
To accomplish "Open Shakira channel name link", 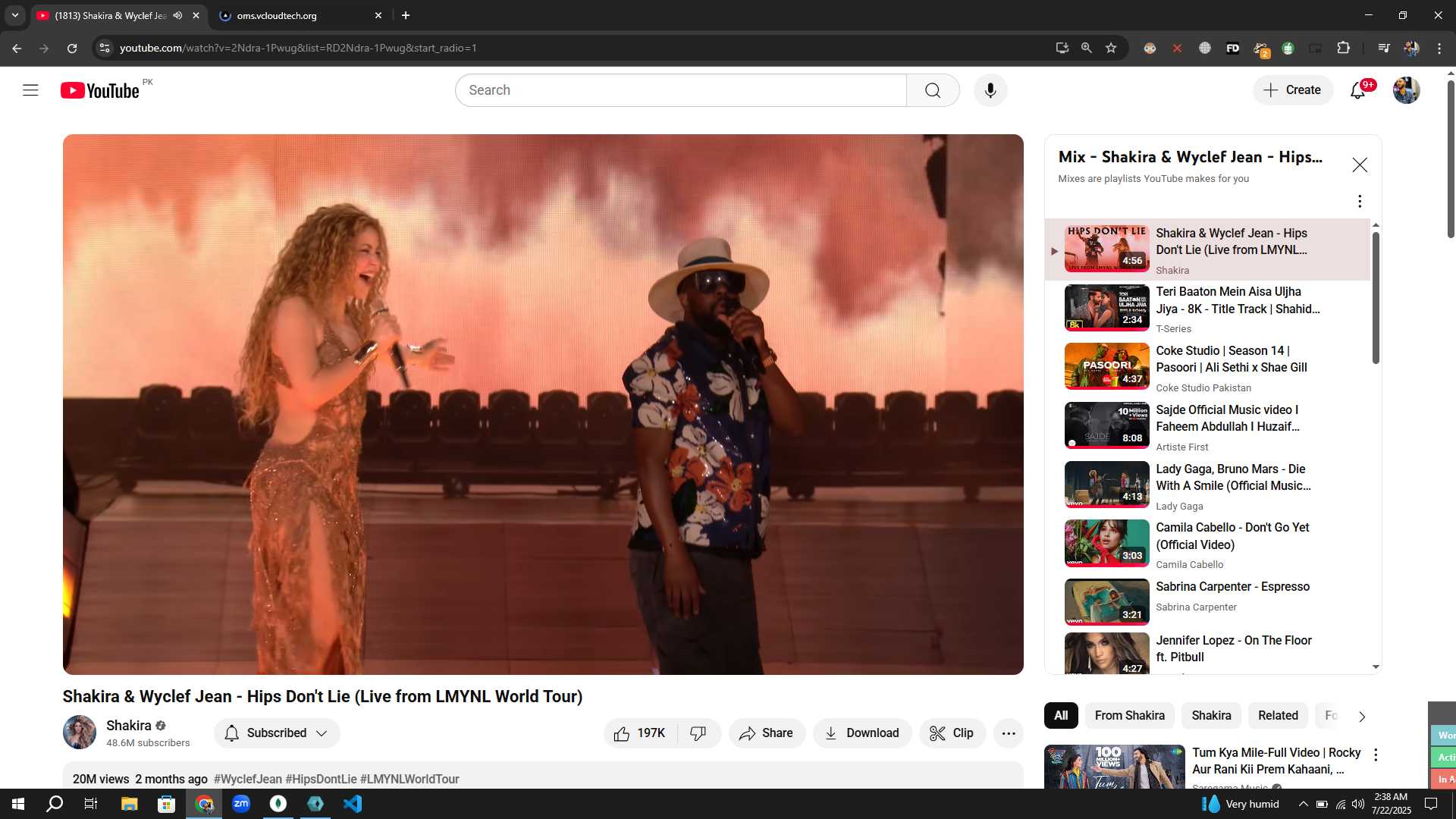I will (128, 726).
